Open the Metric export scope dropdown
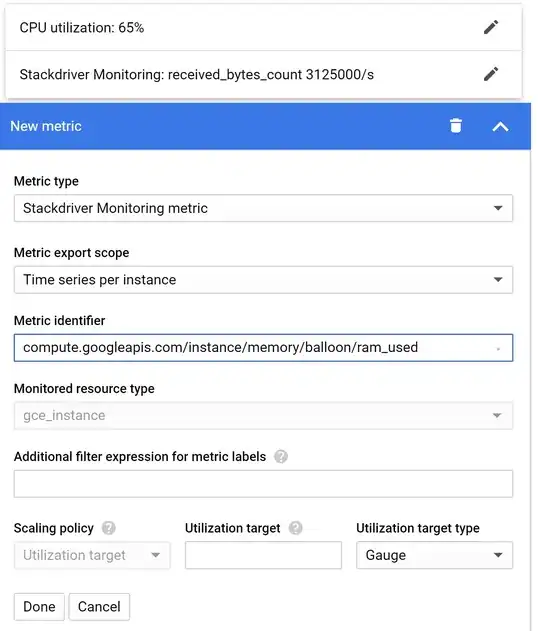540x631 pixels. pyautogui.click(x=263, y=280)
